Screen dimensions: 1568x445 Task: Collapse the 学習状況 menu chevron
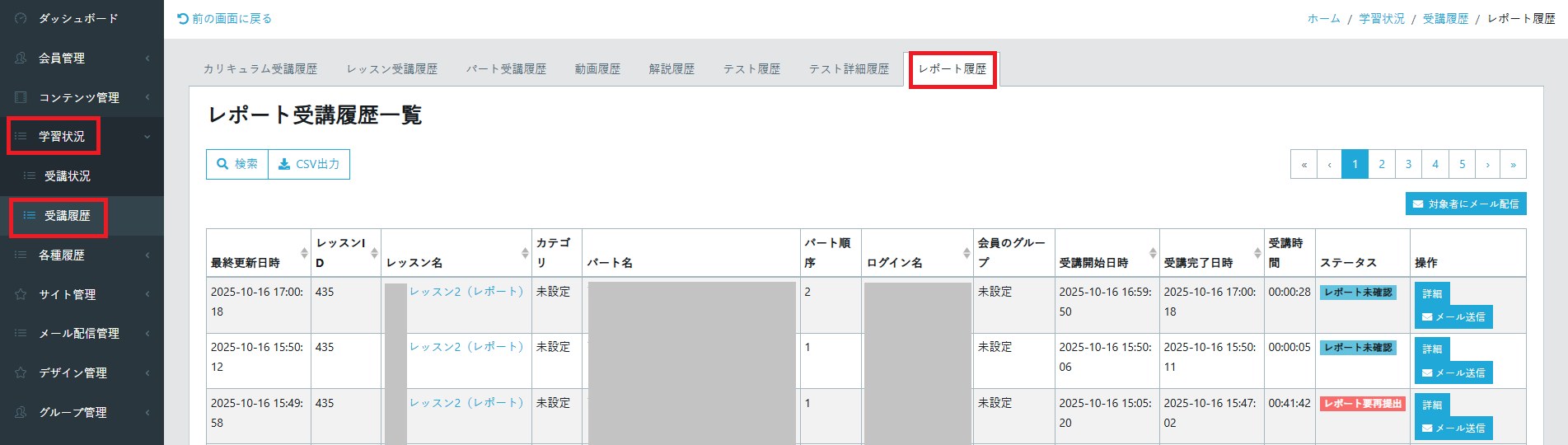tap(147, 137)
